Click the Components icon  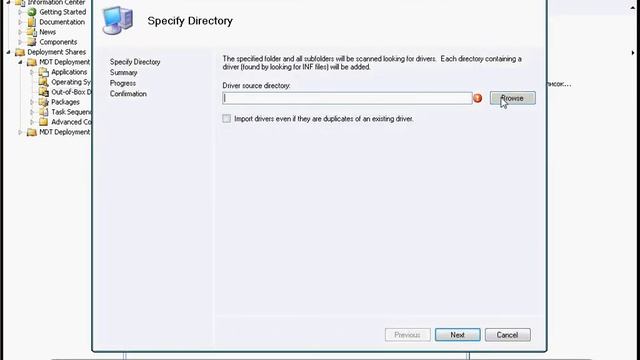coord(32,42)
